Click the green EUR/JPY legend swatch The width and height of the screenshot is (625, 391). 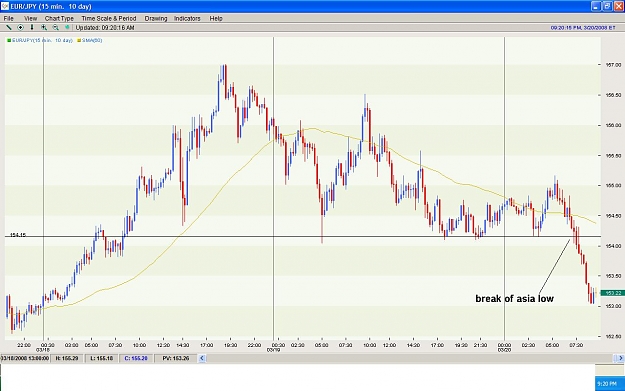[x=9, y=40]
